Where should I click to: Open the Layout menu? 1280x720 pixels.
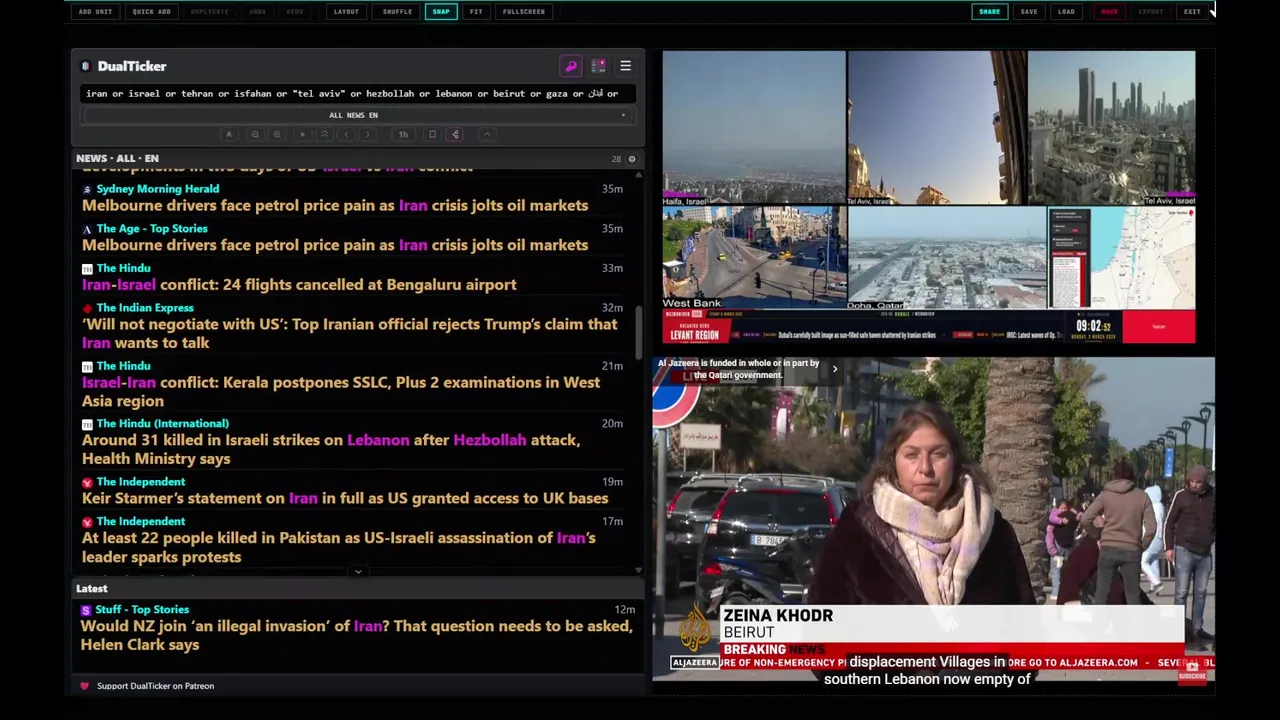(x=346, y=12)
